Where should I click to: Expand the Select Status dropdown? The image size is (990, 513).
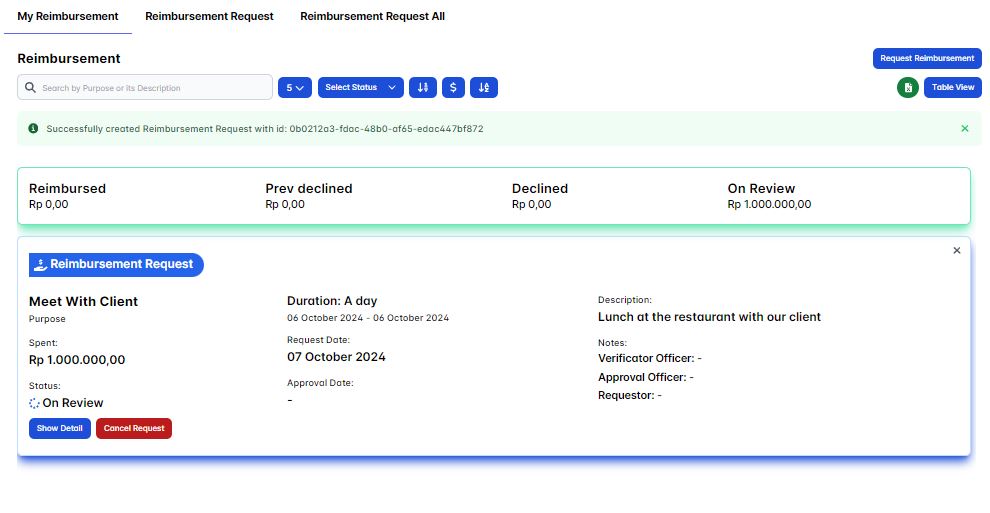click(x=360, y=88)
